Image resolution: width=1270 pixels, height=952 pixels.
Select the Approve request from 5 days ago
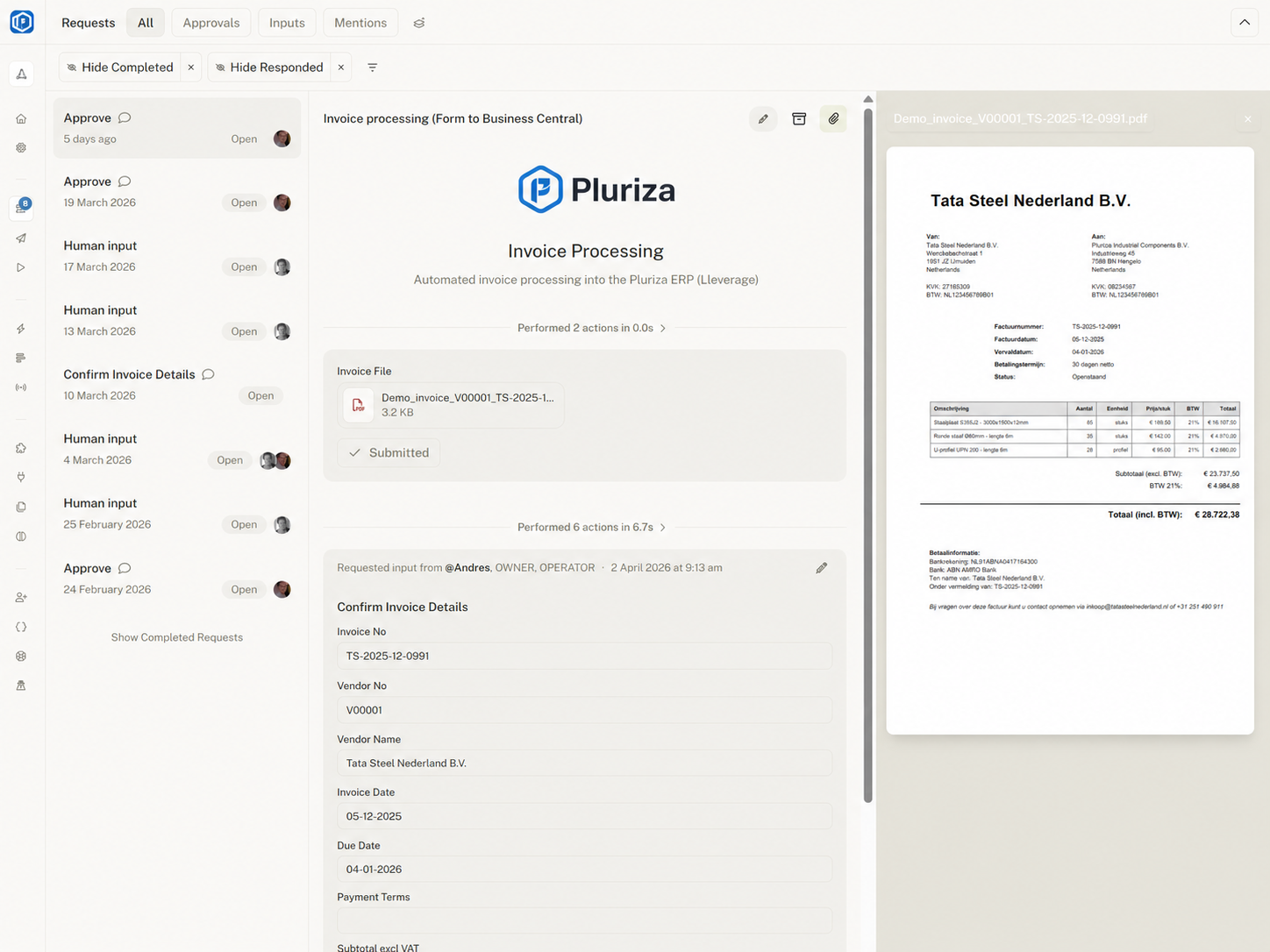[x=177, y=128]
